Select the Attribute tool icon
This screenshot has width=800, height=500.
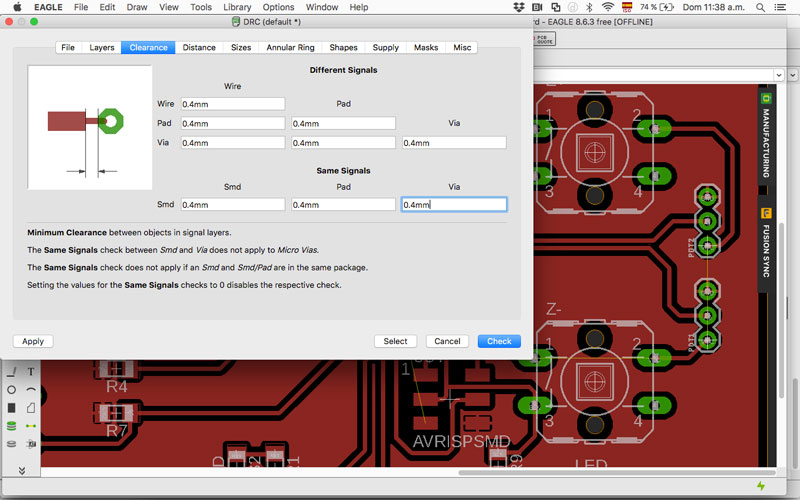coord(31,444)
